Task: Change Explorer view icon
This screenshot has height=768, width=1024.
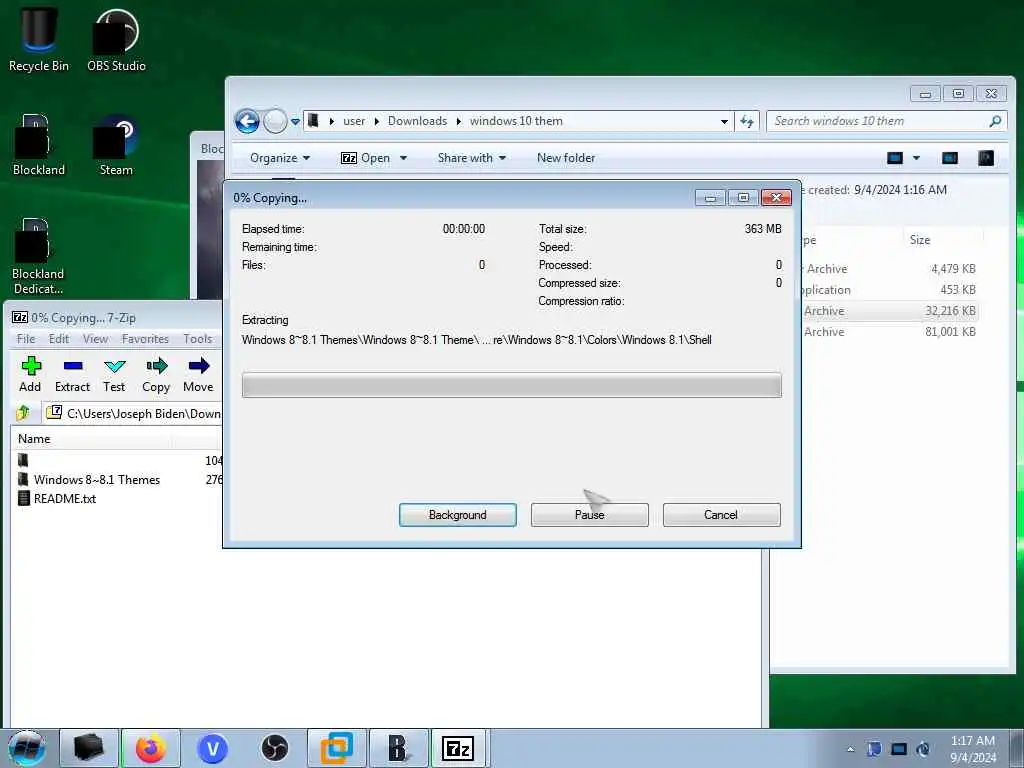Action: point(895,157)
